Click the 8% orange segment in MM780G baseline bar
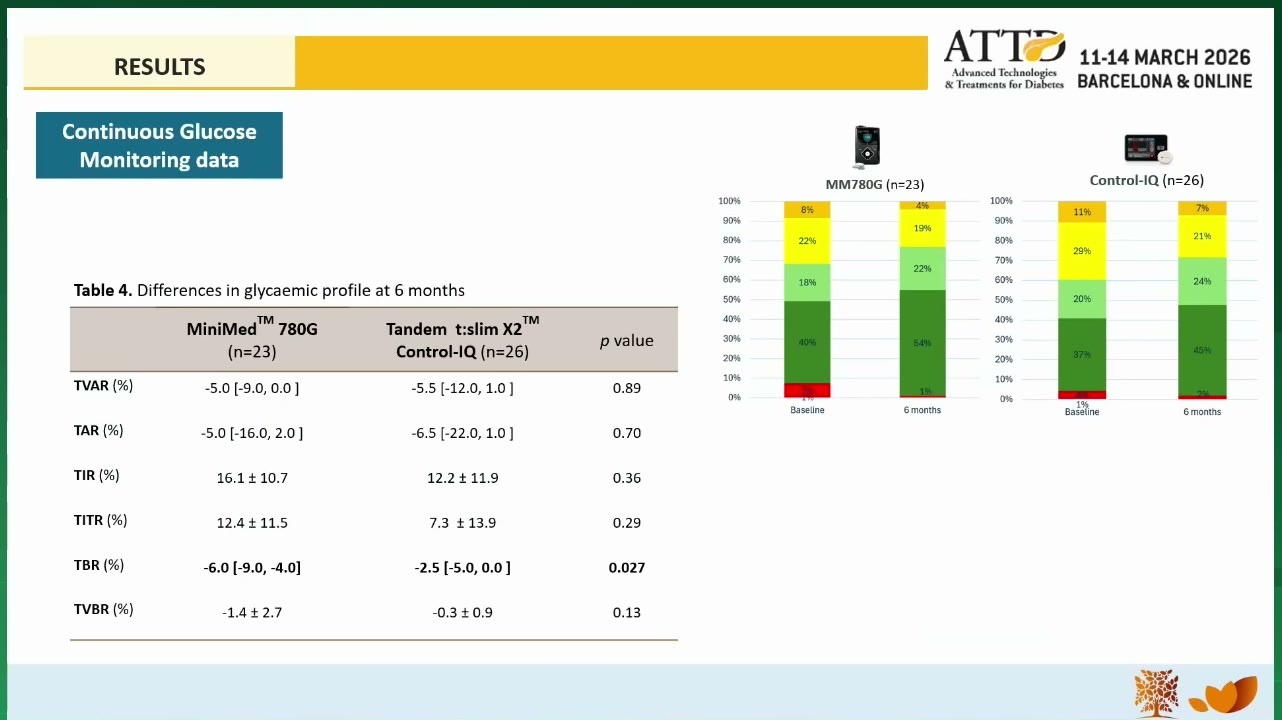The width and height of the screenshot is (1282, 720). 807,210
